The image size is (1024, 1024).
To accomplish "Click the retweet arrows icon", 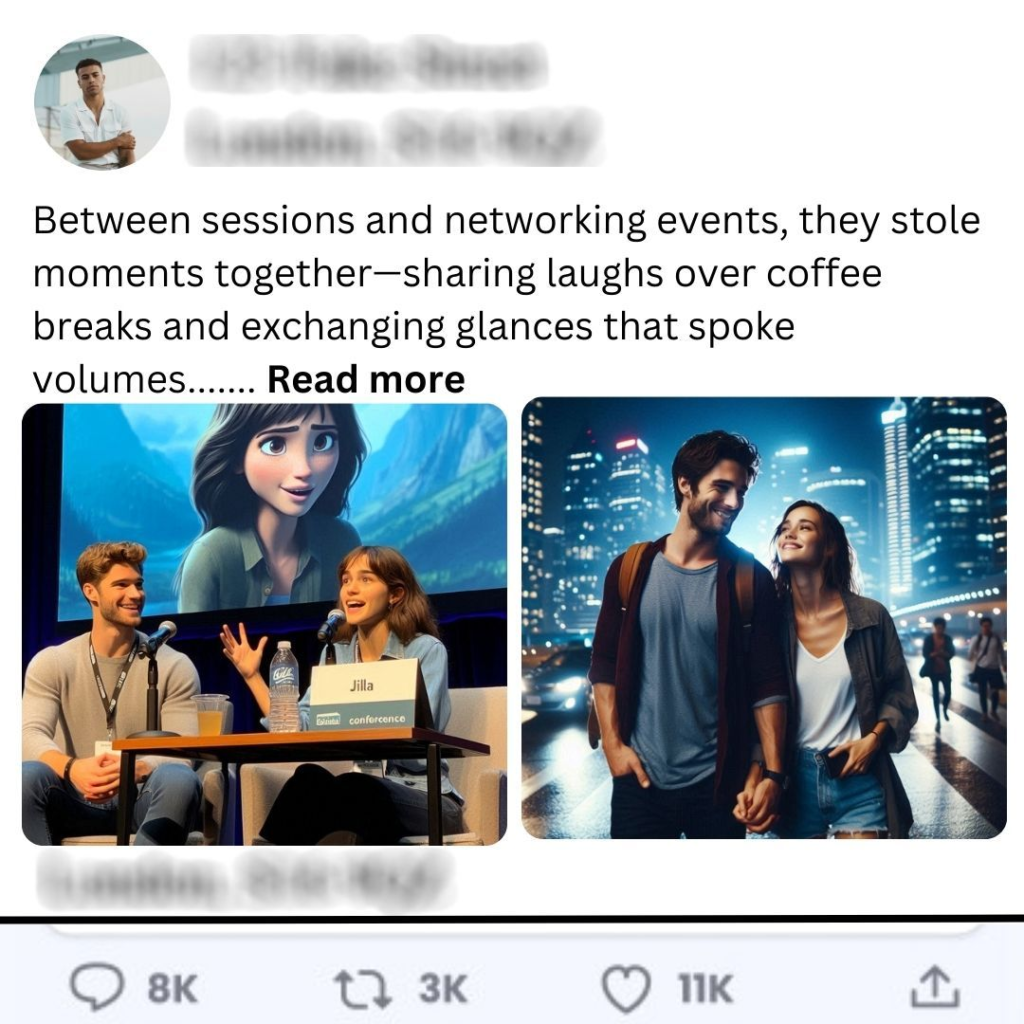I will [x=362, y=989].
